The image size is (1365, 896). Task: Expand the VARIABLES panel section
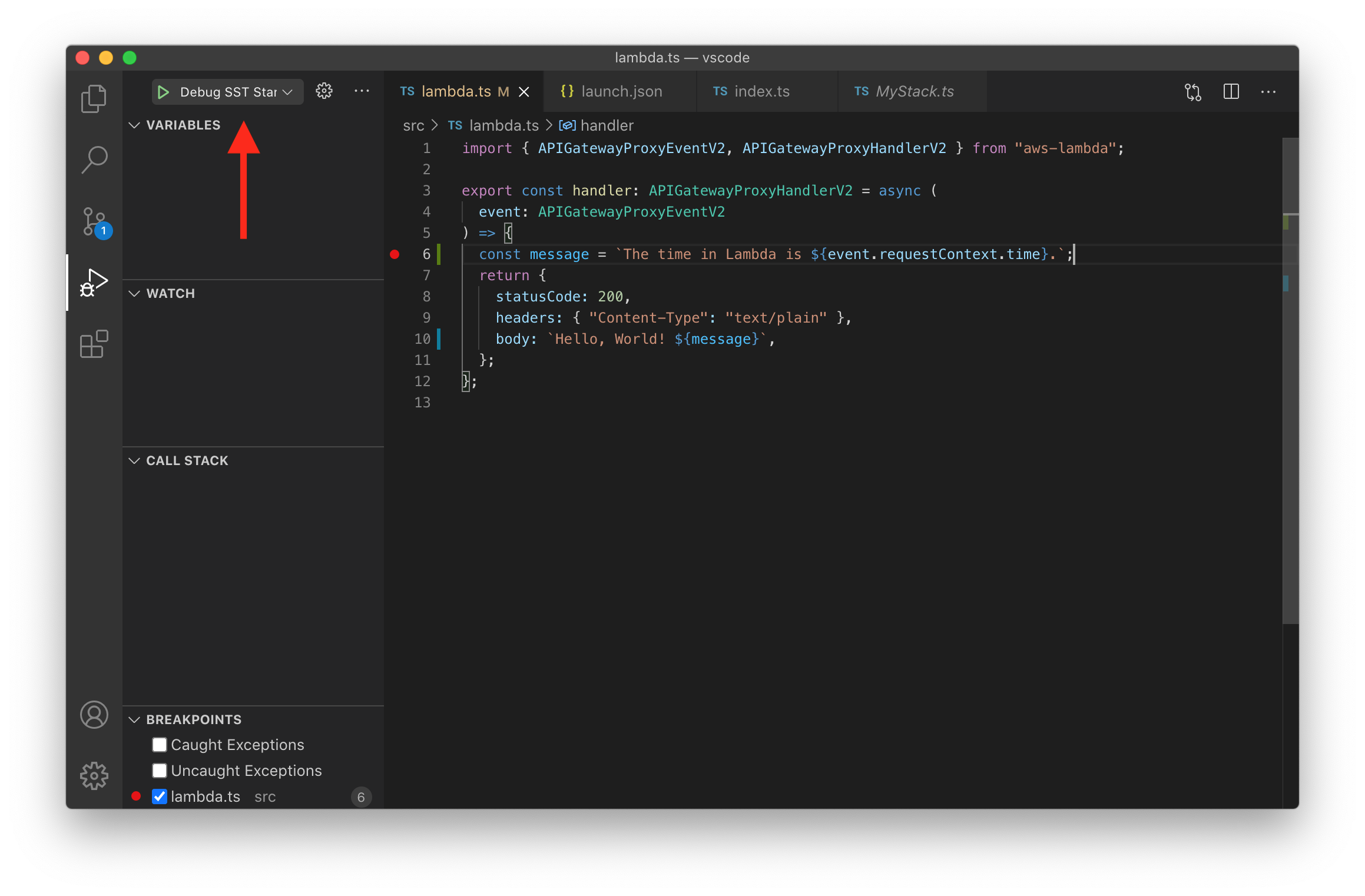point(183,124)
